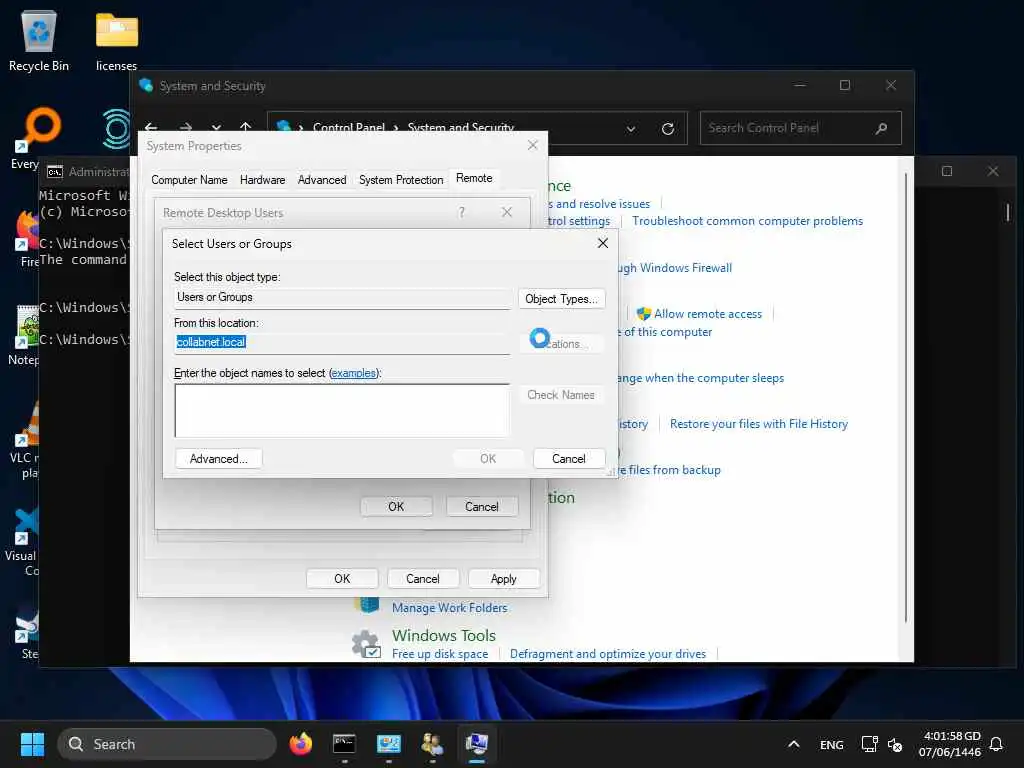Viewport: 1024px width, 768px height.
Task: Click the help question mark in Remote Desktop Users
Action: click(x=462, y=212)
